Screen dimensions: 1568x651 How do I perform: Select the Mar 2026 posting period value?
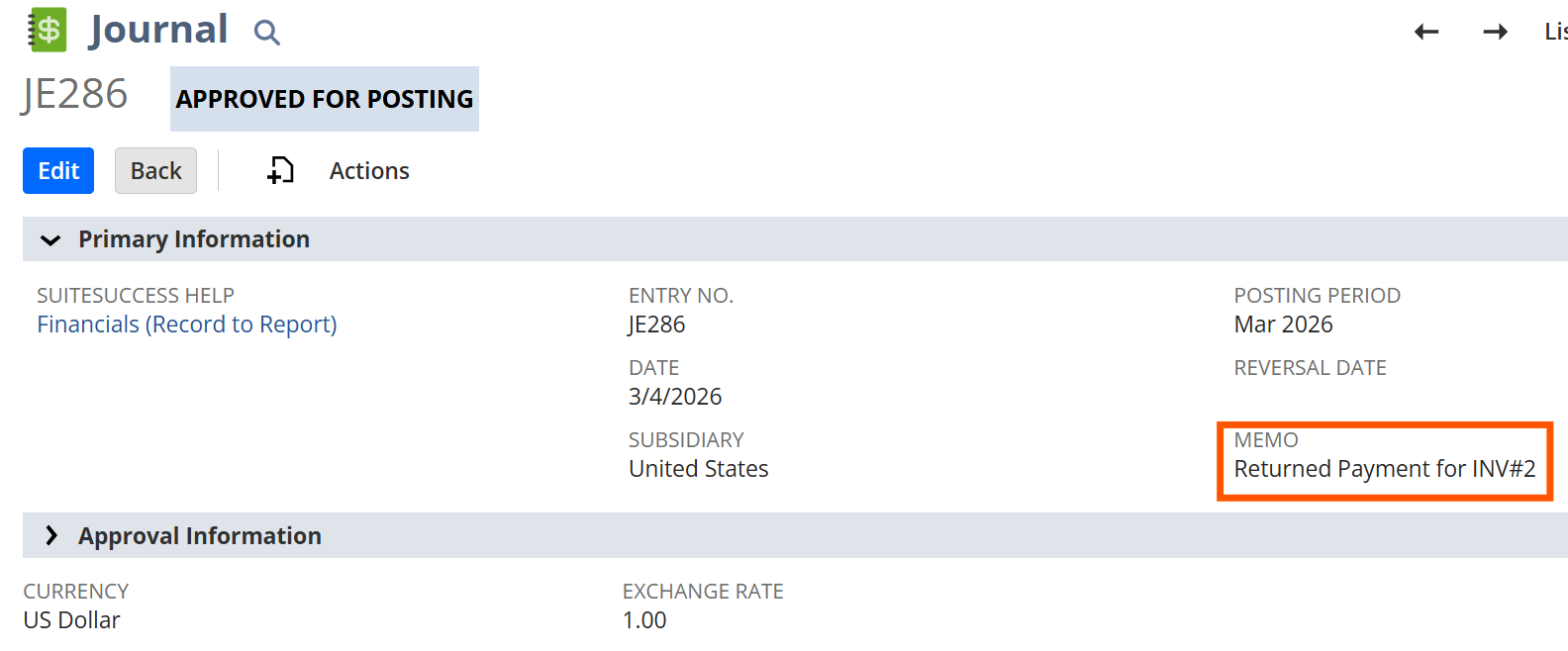point(1283,325)
